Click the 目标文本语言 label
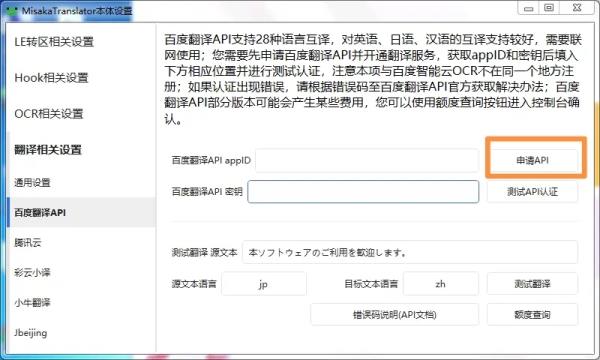This screenshot has width=600, height=360. [371, 284]
